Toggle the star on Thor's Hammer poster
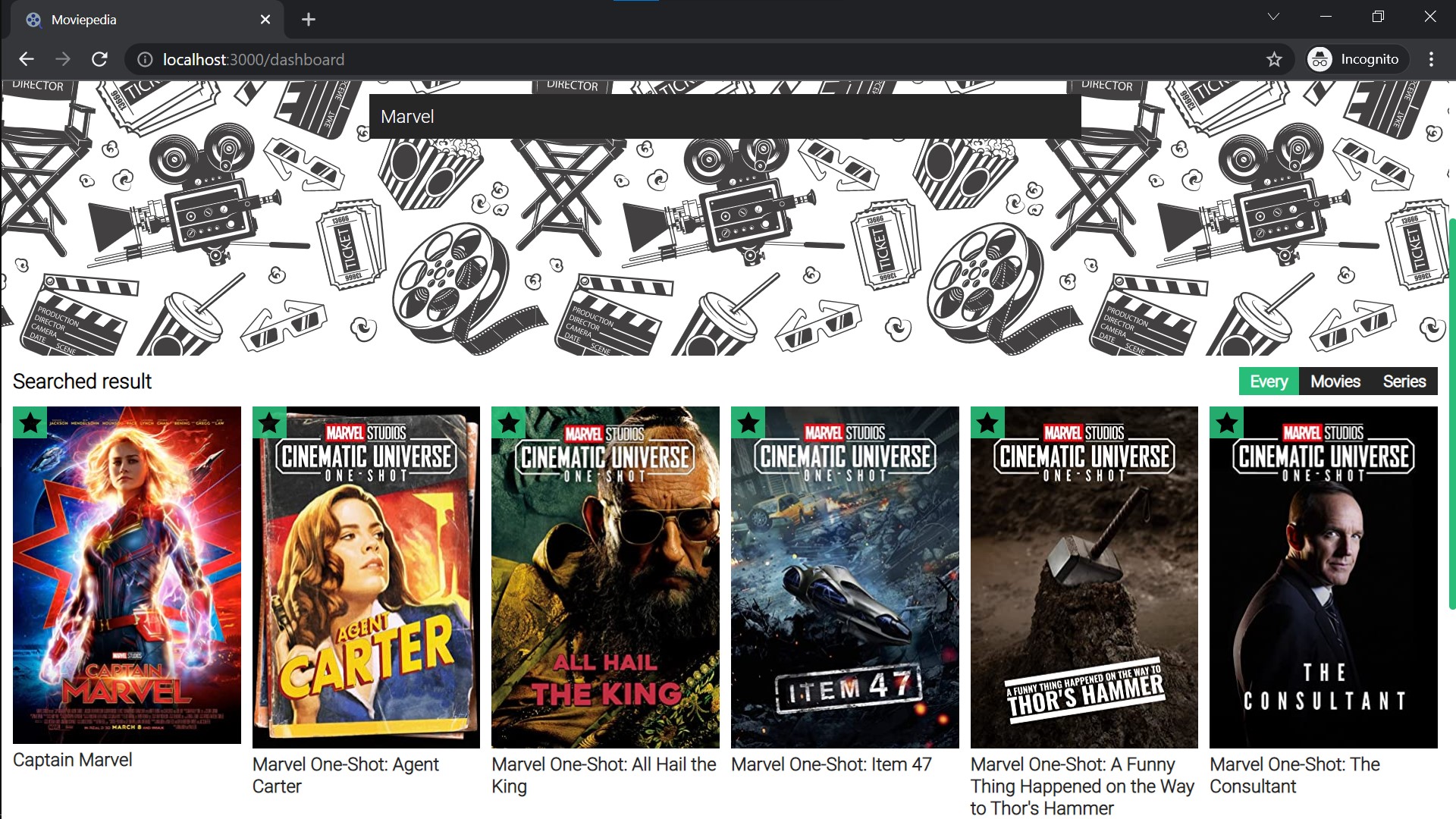This screenshot has height=819, width=1456. click(987, 422)
